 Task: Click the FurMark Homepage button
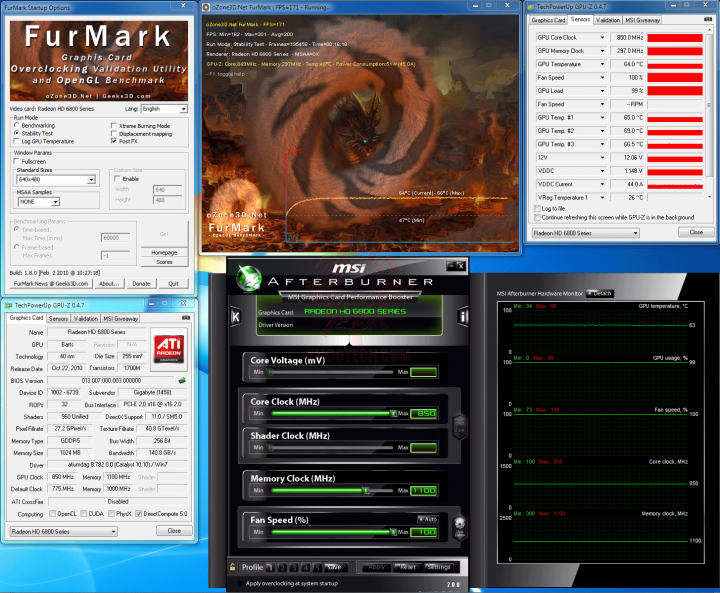(x=164, y=252)
